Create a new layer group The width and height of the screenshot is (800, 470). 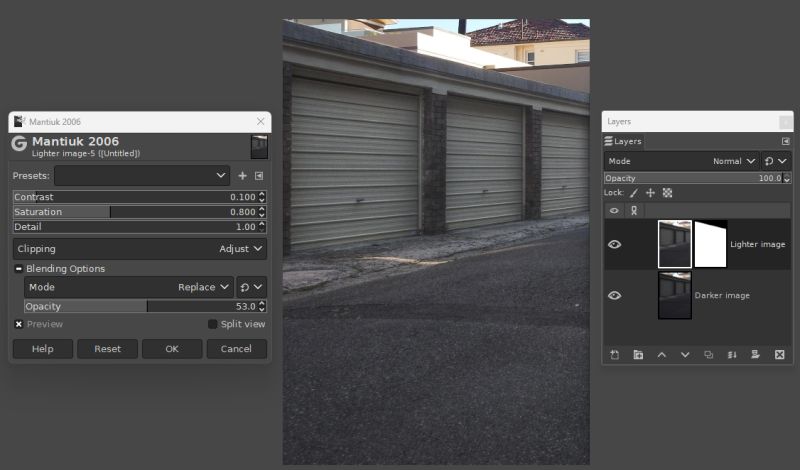(x=638, y=355)
